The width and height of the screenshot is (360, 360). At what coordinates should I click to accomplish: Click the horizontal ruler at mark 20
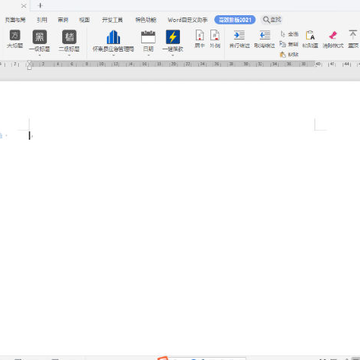174,64
